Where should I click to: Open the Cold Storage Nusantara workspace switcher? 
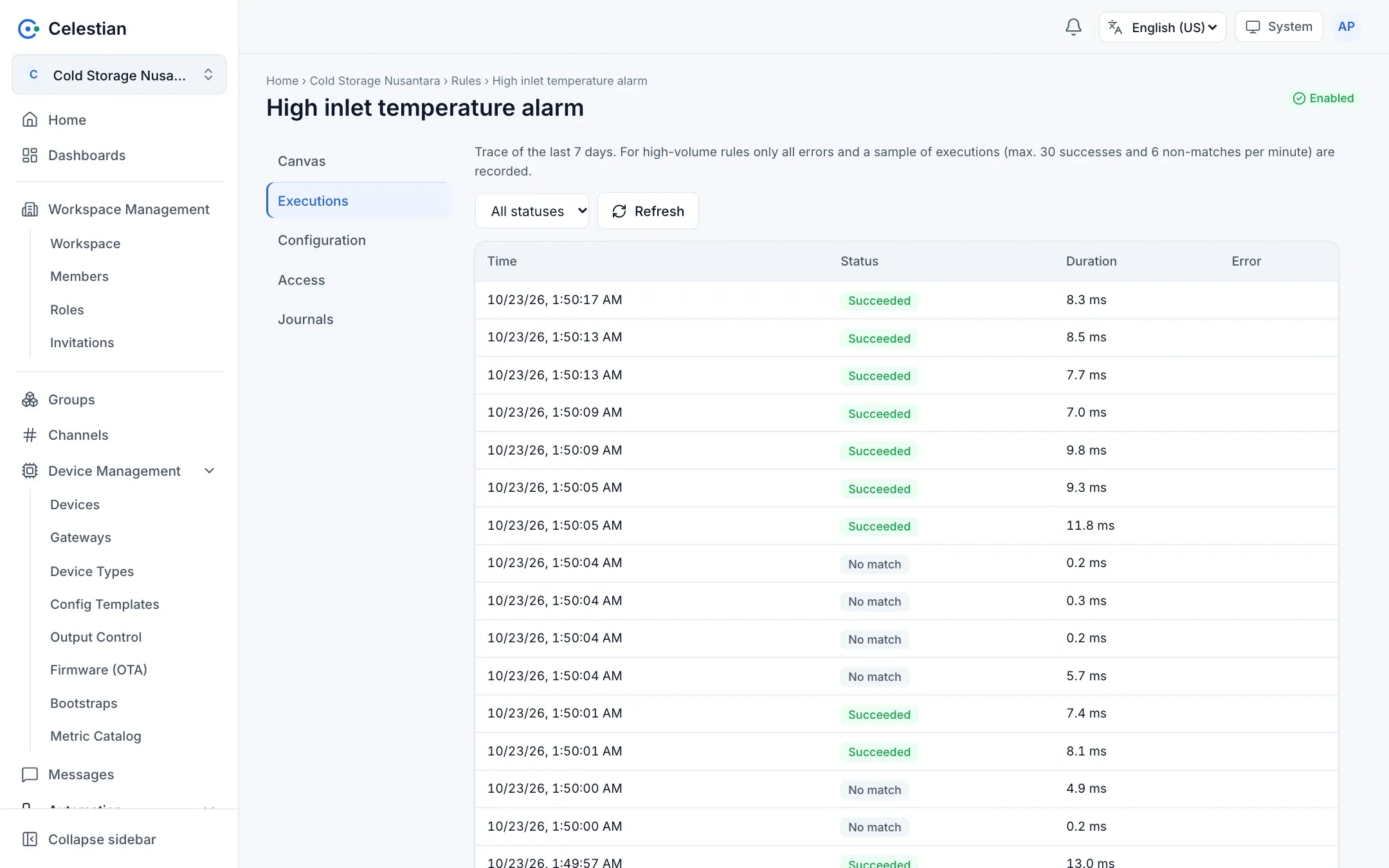pyautogui.click(x=119, y=75)
